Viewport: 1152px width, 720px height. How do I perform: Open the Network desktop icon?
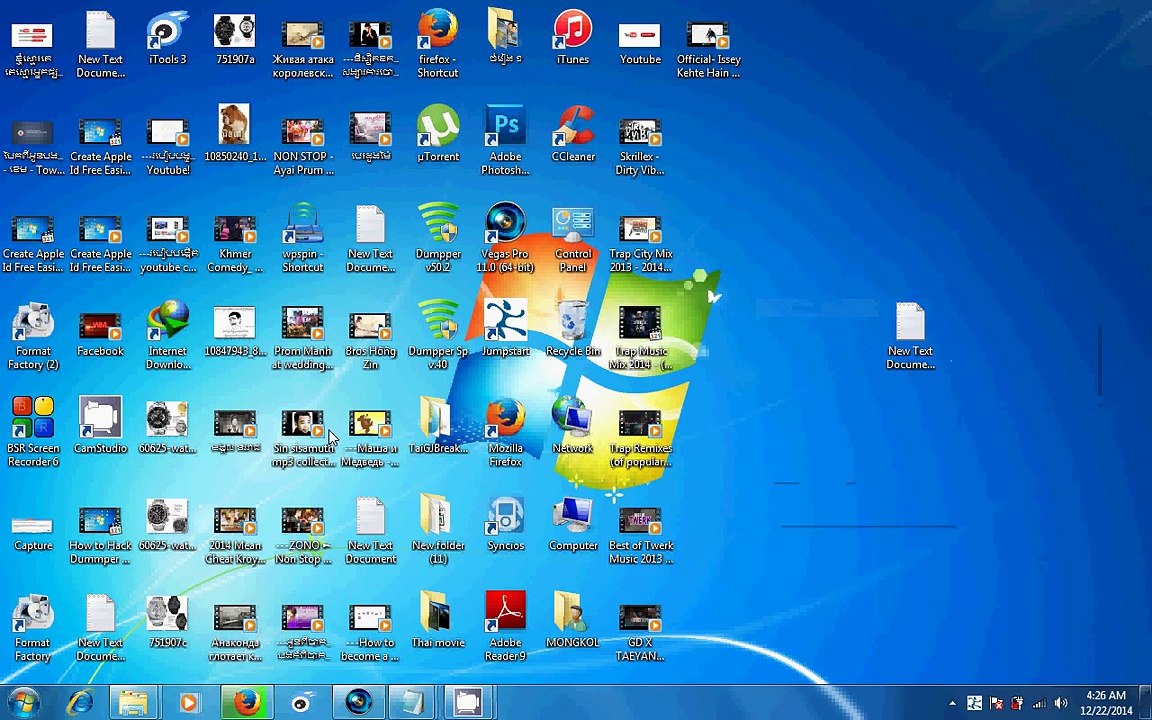573,426
